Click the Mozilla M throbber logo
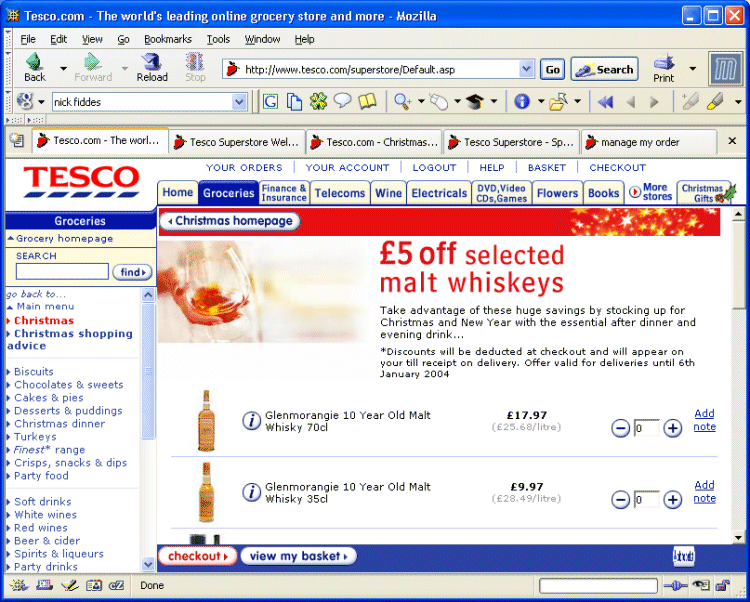 726,69
